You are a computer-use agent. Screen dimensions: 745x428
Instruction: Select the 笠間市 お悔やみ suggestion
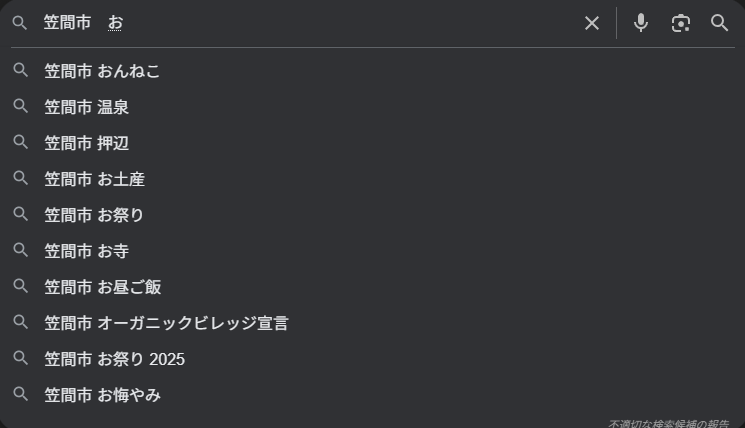tap(103, 395)
